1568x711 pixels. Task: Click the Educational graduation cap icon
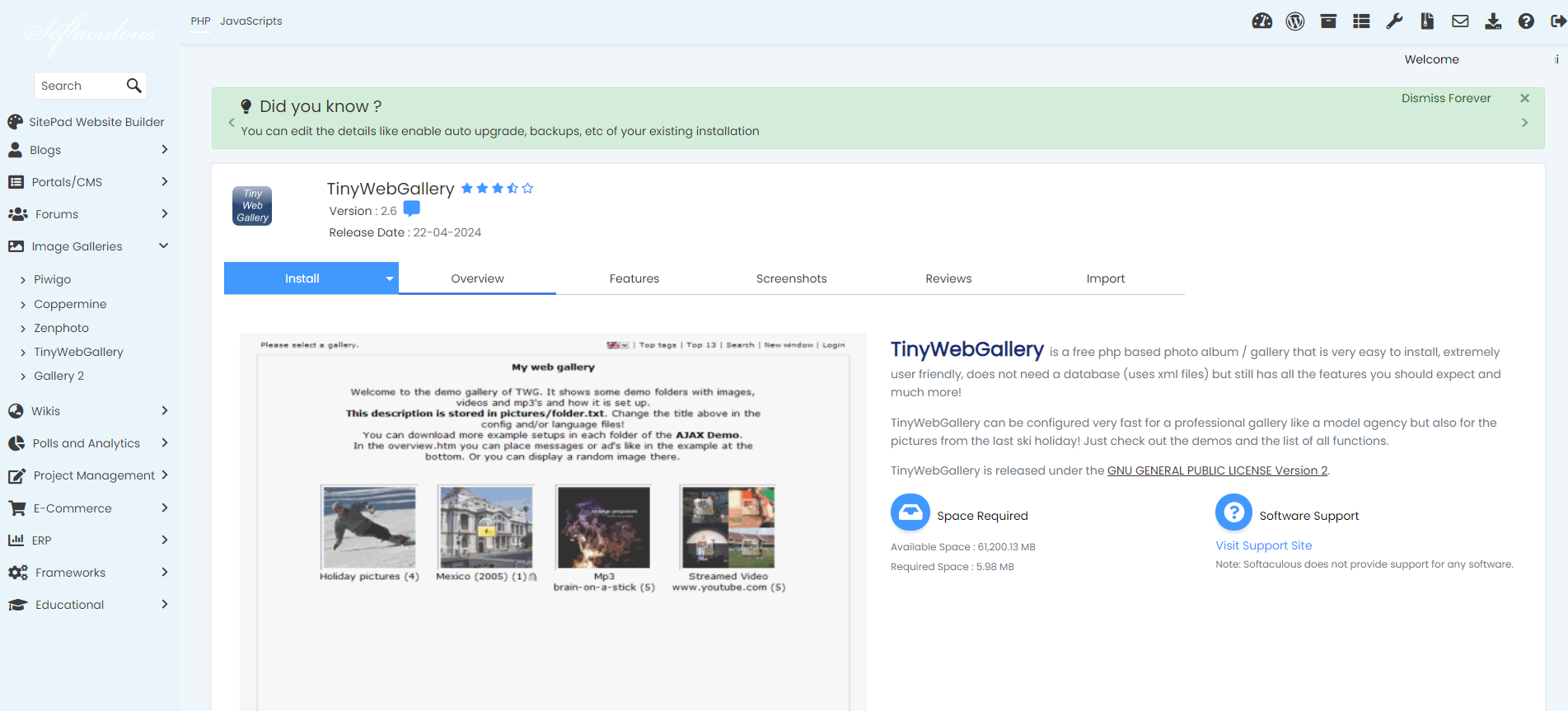17,605
